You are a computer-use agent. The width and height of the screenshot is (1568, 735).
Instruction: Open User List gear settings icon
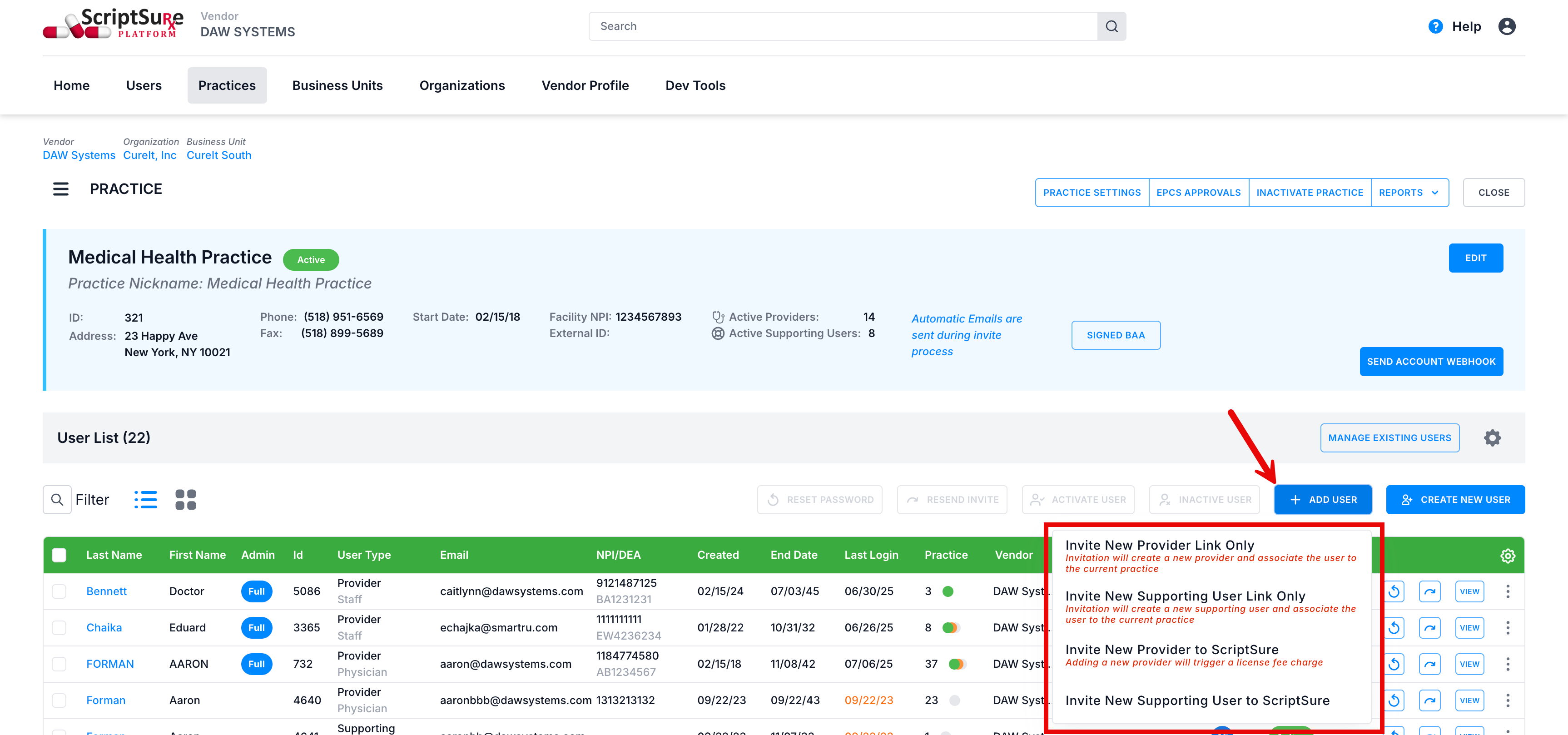pos(1492,438)
